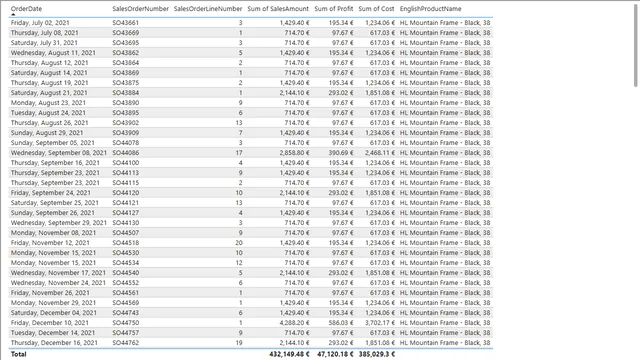Select product name in the SO43884 row
The height and width of the screenshot is (360, 640).
(445, 93)
